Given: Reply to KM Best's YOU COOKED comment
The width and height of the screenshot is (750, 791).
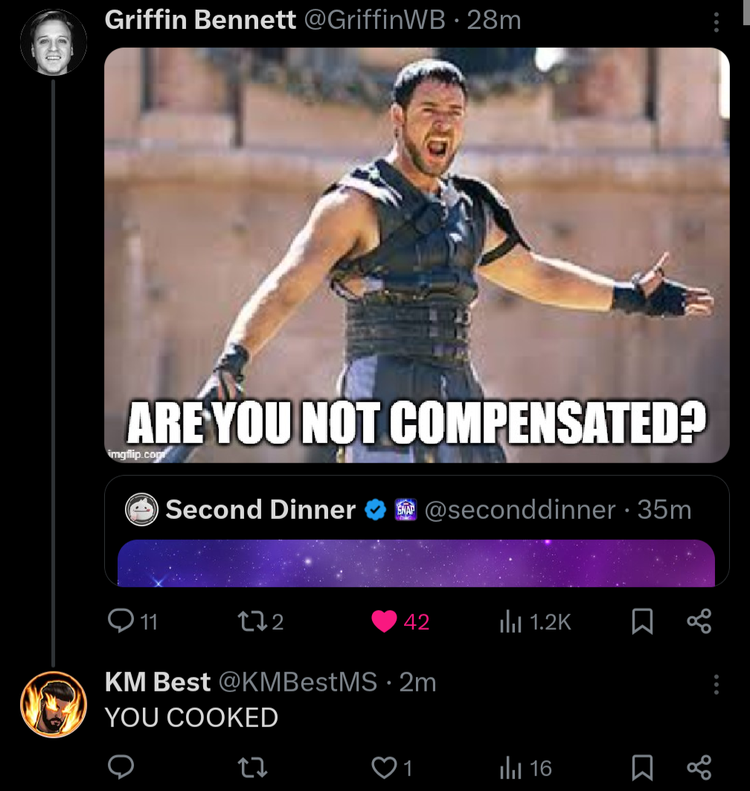Looking at the screenshot, I should tap(121, 767).
